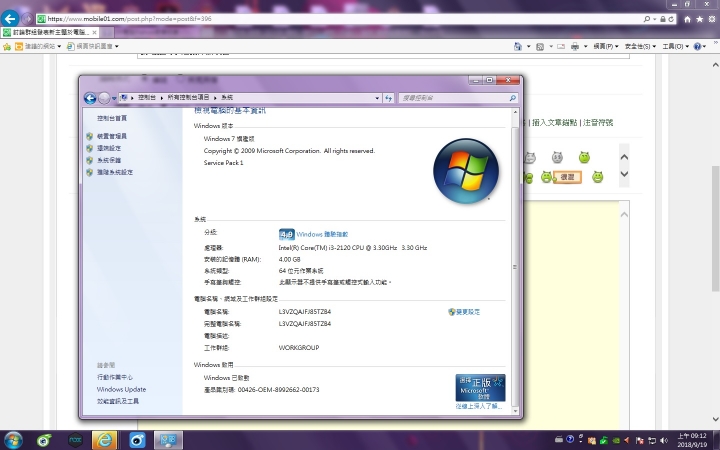Click the blue help question mark icon

698,46
